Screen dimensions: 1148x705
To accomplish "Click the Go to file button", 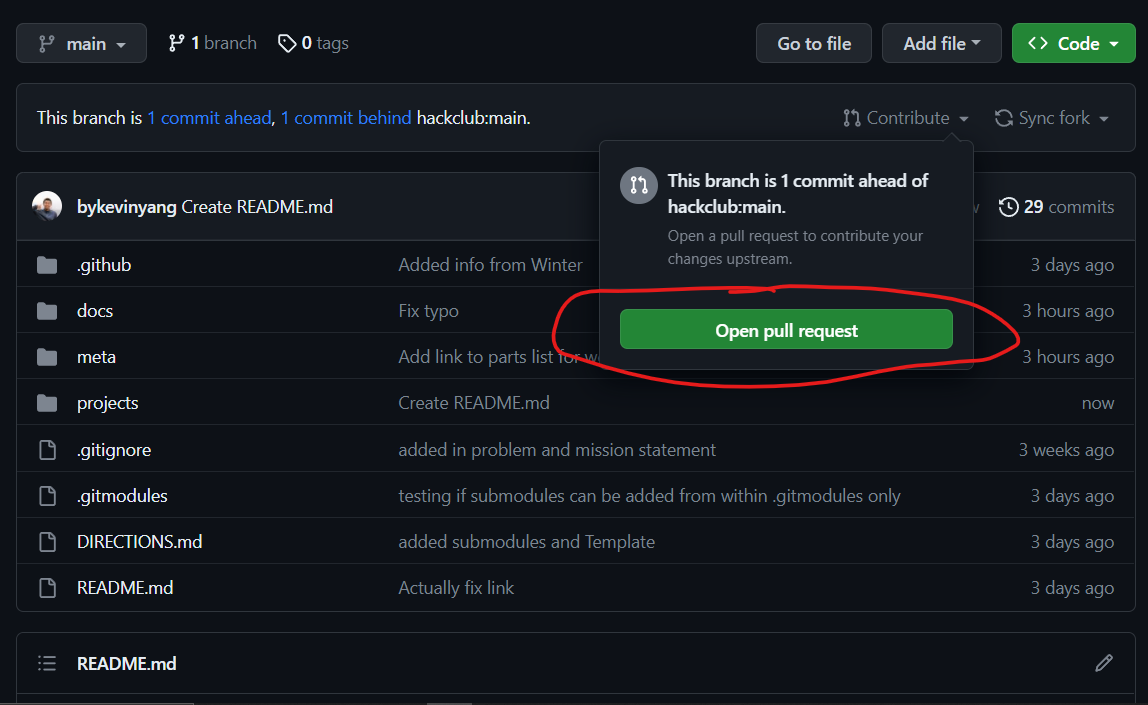I will (x=813, y=43).
